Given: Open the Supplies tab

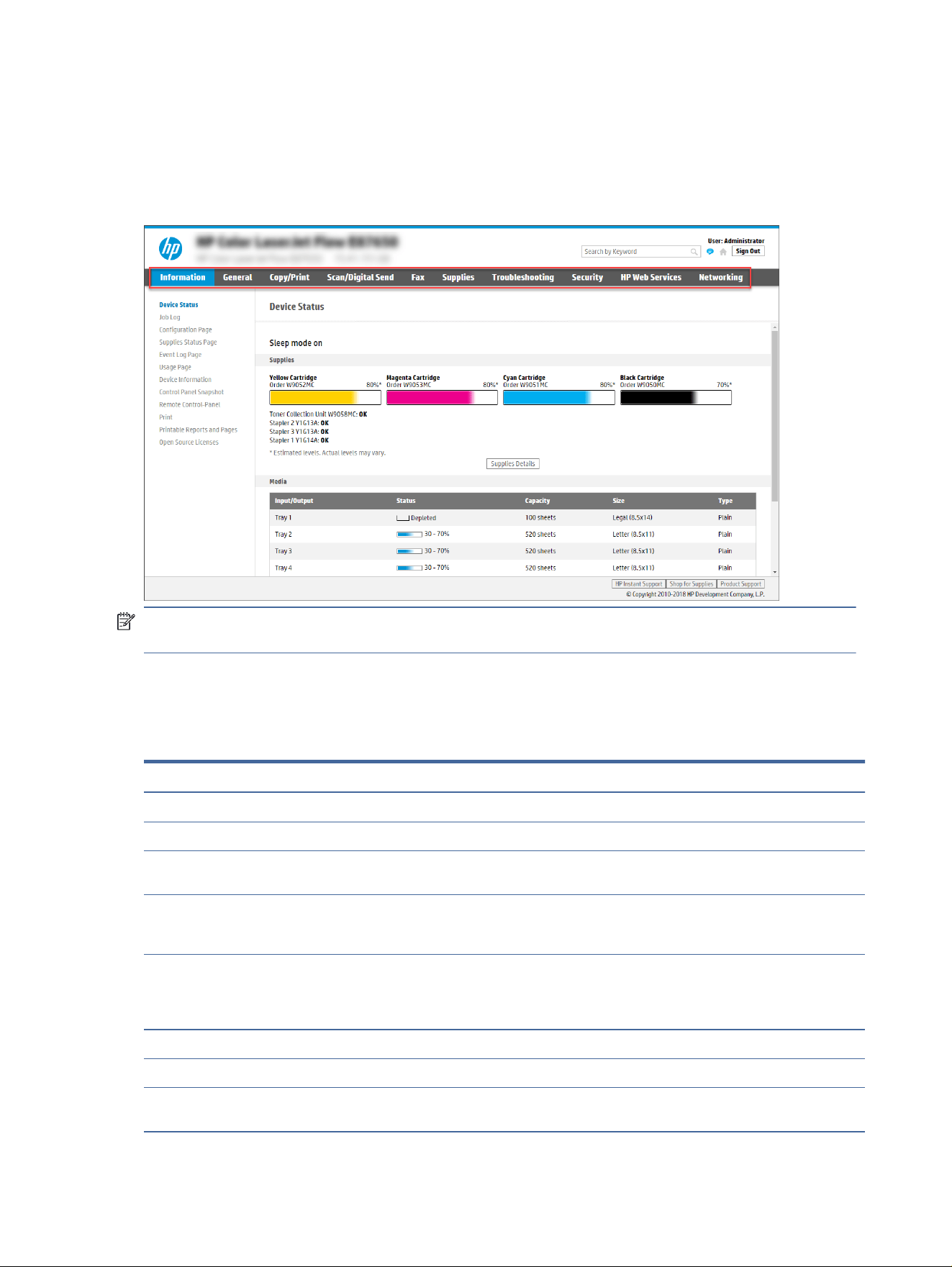Looking at the screenshot, I should click(458, 278).
